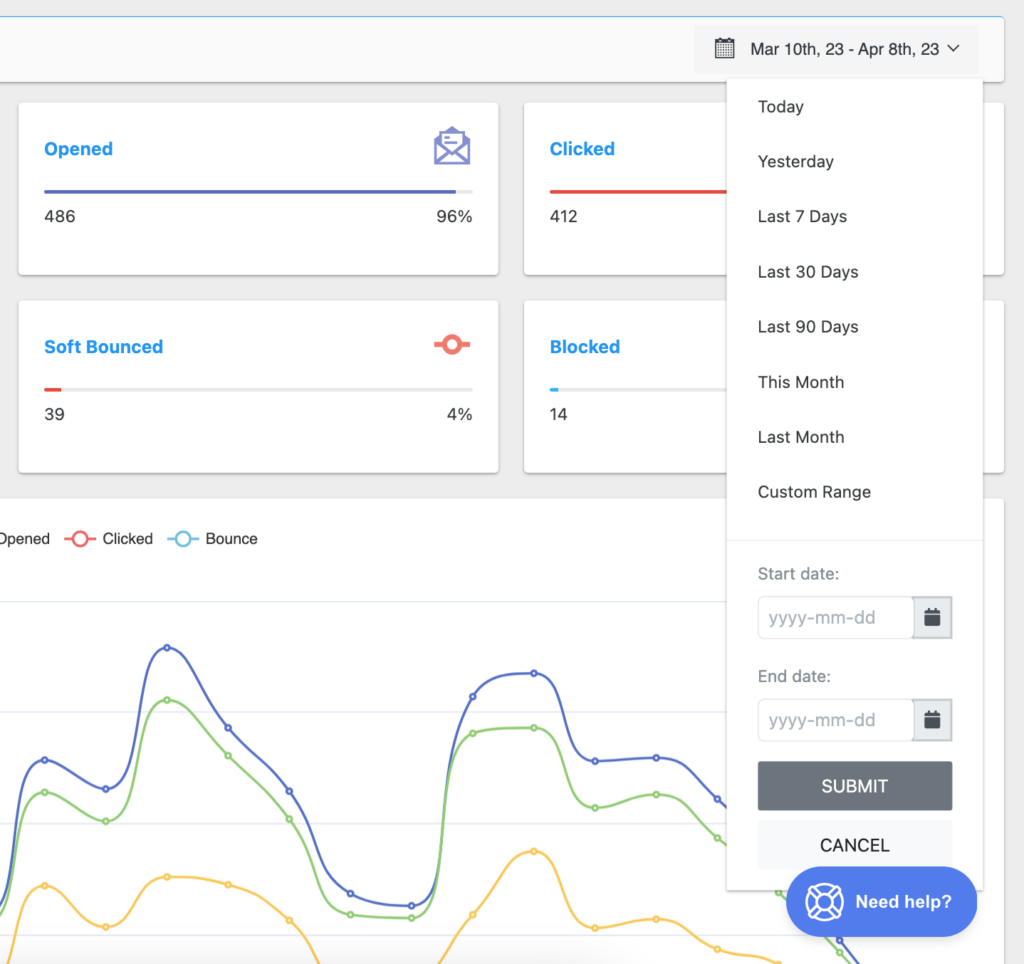
Task: Select This Month preset
Action: pyautogui.click(x=801, y=382)
